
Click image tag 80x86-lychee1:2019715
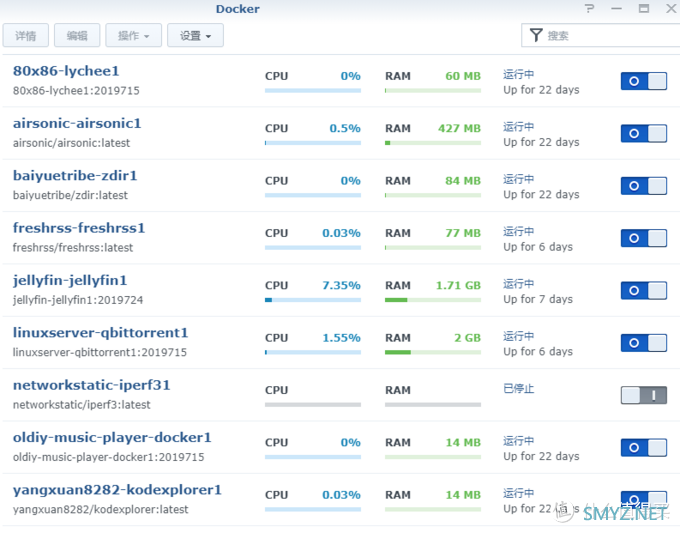tap(76, 91)
